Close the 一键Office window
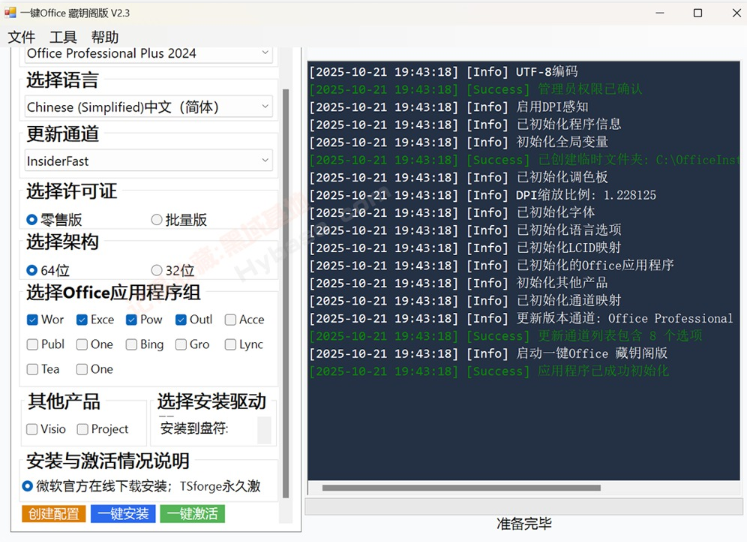The height and width of the screenshot is (542, 747). pos(736,13)
